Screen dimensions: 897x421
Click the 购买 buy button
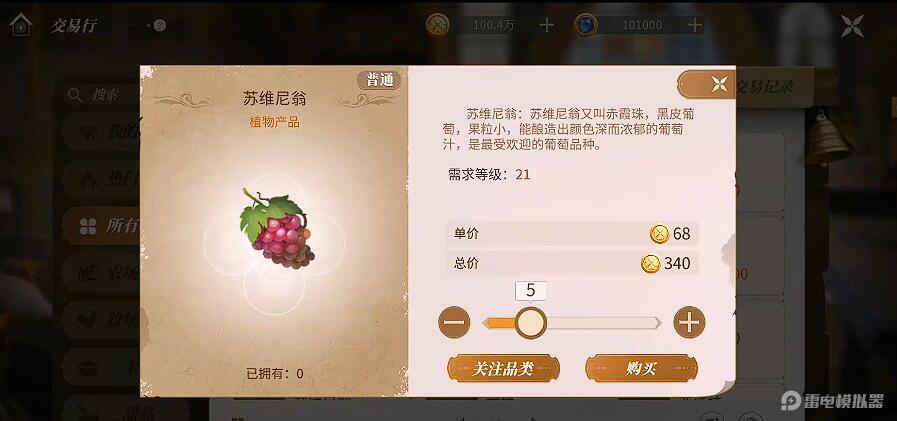coord(641,368)
